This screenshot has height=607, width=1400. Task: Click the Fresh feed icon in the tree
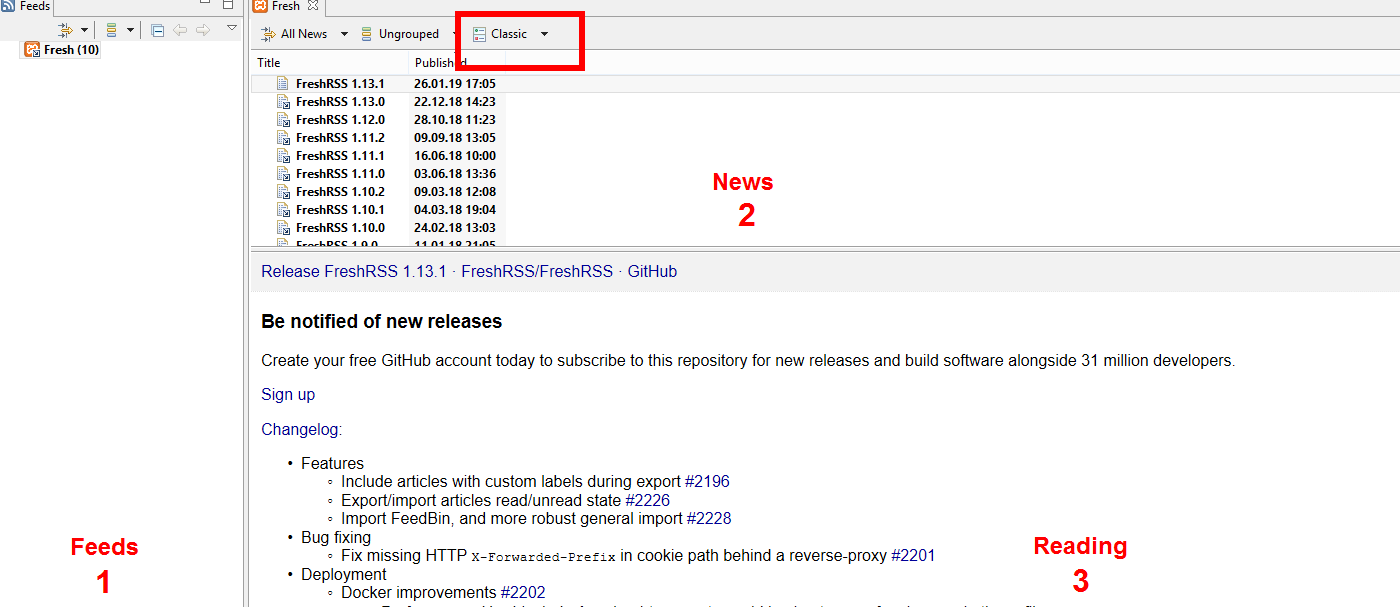point(32,50)
